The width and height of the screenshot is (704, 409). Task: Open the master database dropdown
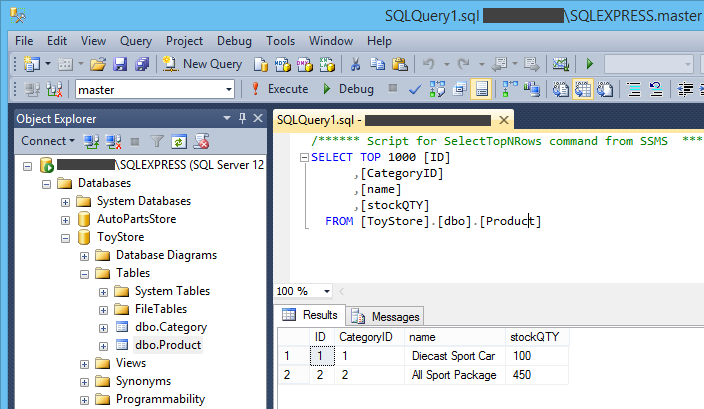pos(229,90)
